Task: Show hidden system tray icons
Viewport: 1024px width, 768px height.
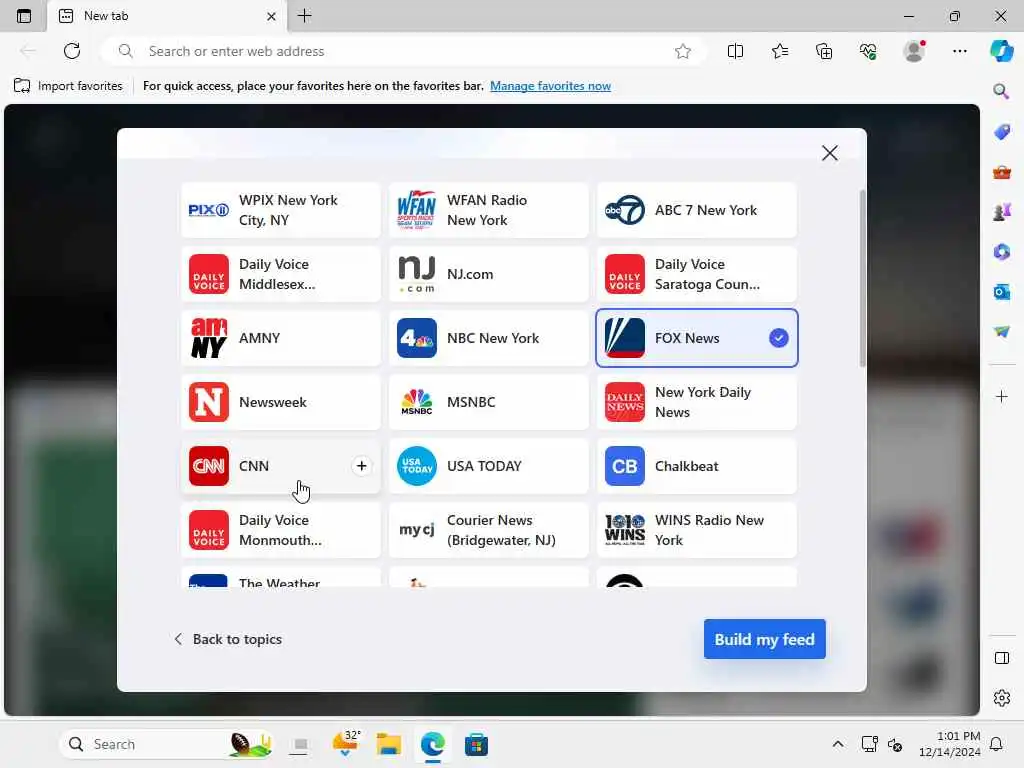Action: 838,744
